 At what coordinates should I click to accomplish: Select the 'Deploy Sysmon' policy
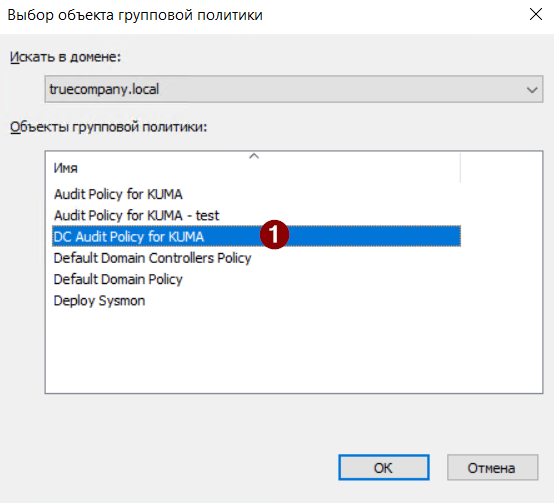(x=257, y=301)
